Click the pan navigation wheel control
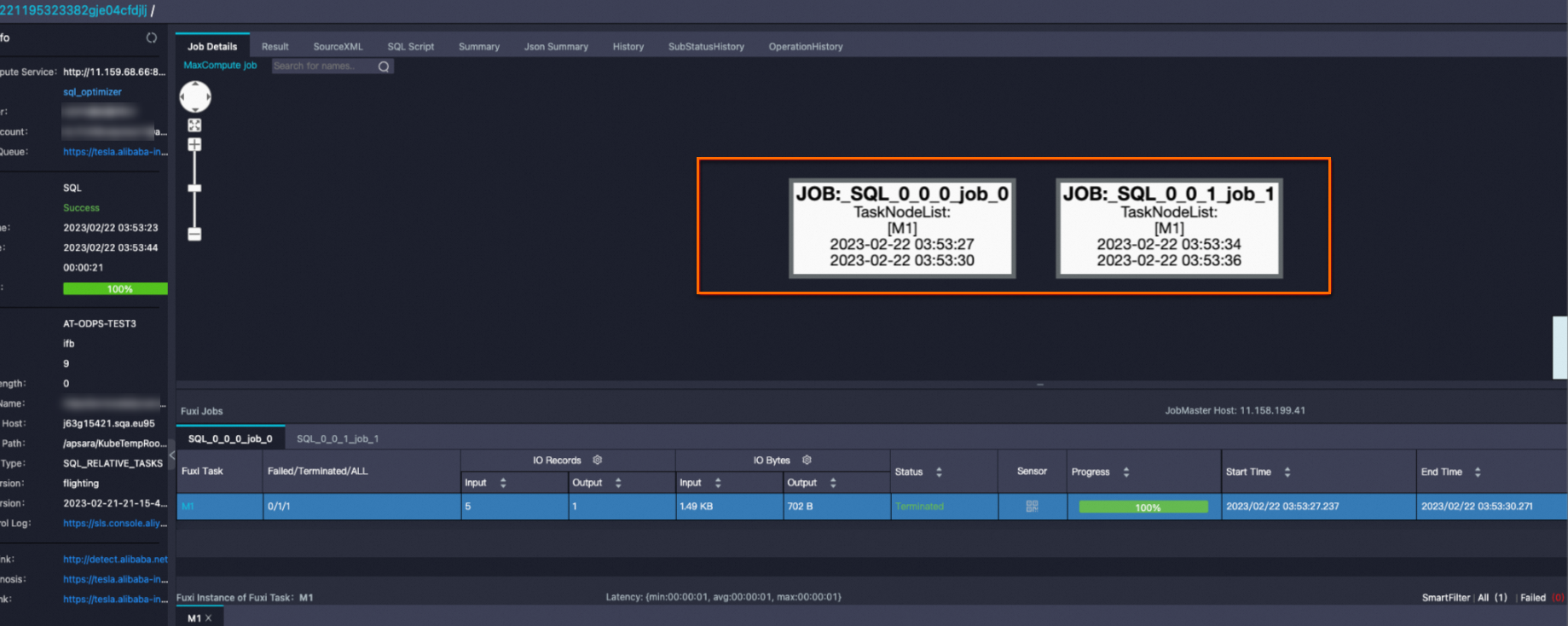1568x626 pixels. 195,97
